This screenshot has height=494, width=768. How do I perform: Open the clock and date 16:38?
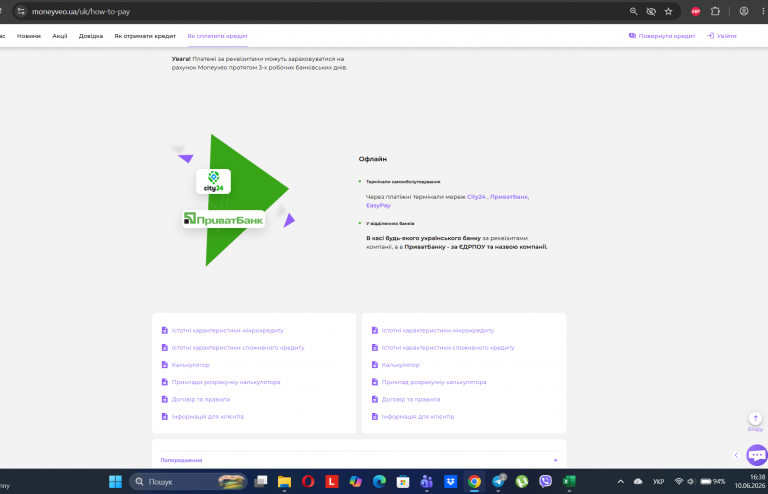point(750,481)
